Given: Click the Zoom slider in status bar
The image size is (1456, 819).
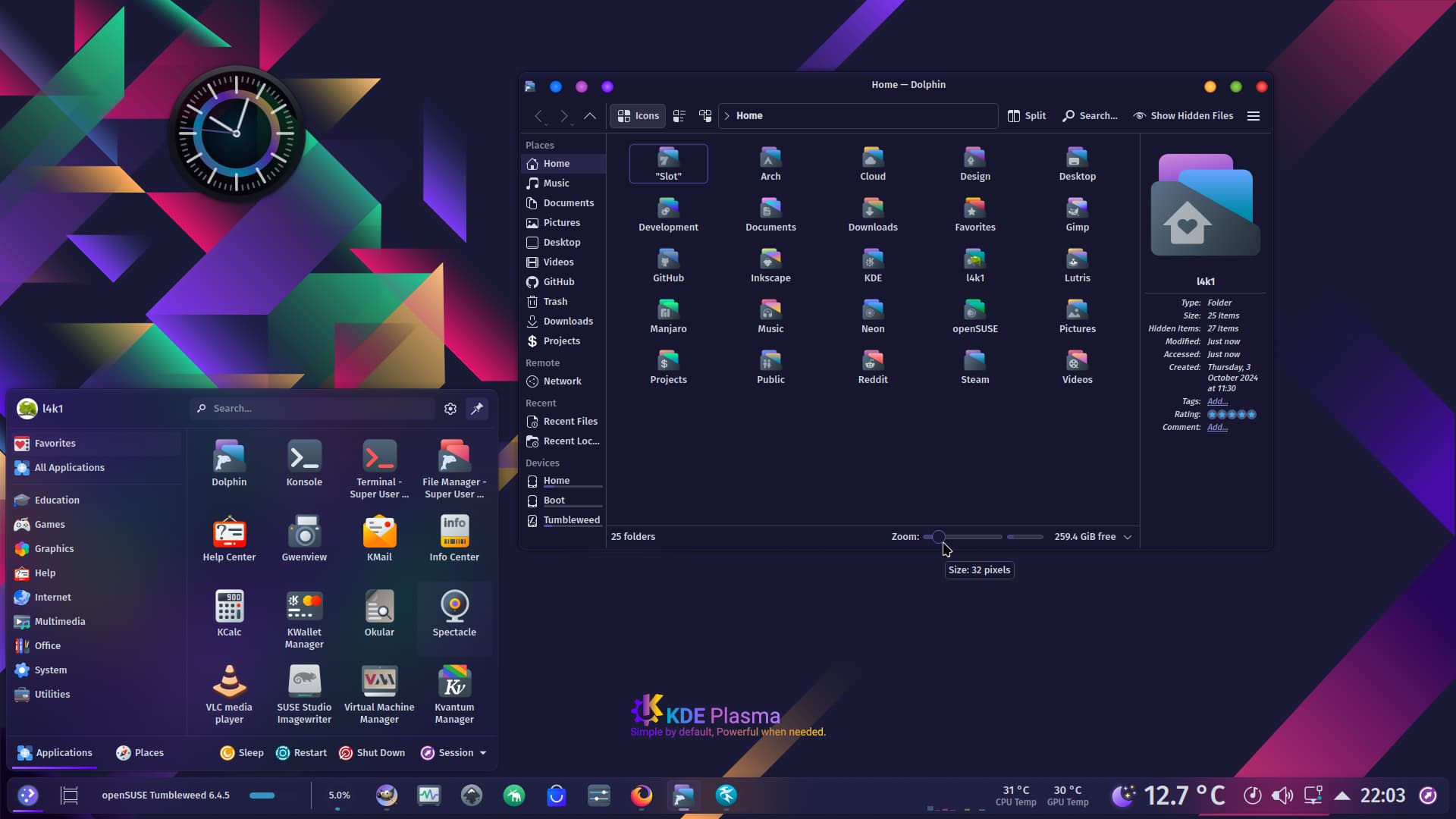Looking at the screenshot, I should [963, 537].
